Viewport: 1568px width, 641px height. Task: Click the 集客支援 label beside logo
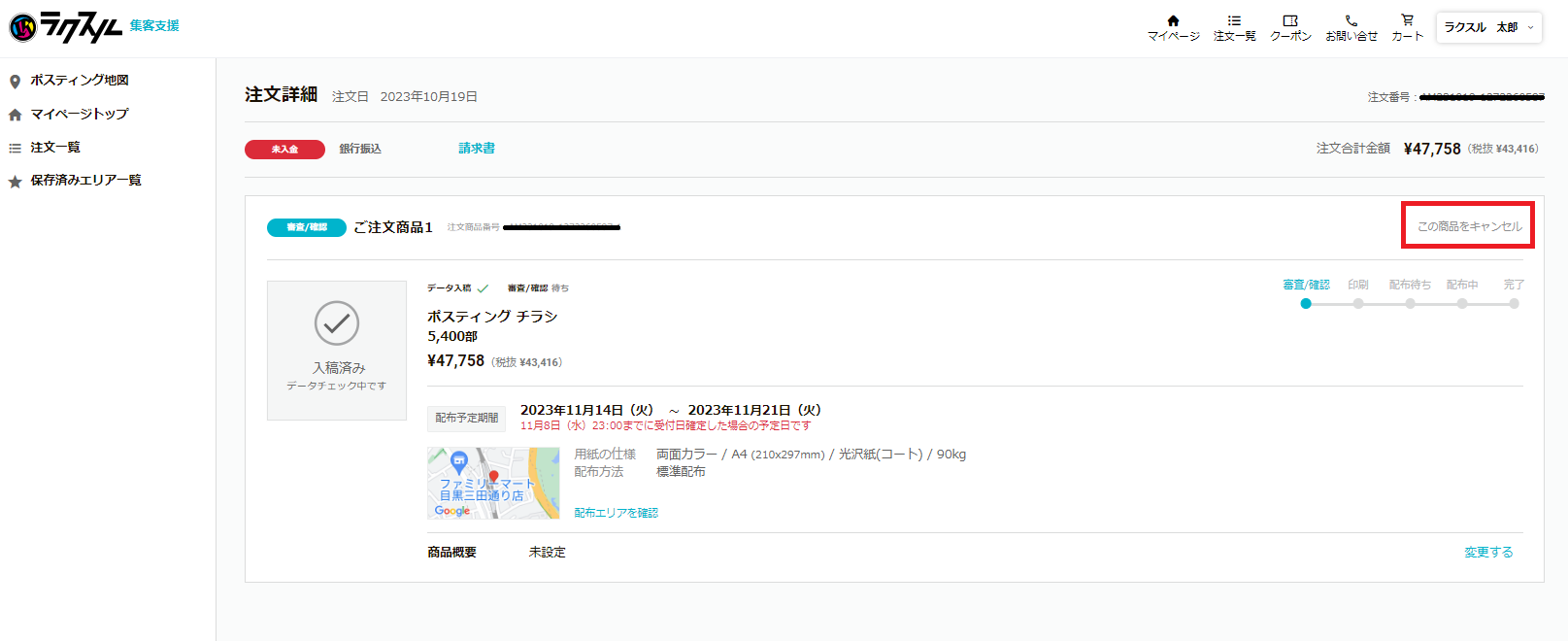154,25
